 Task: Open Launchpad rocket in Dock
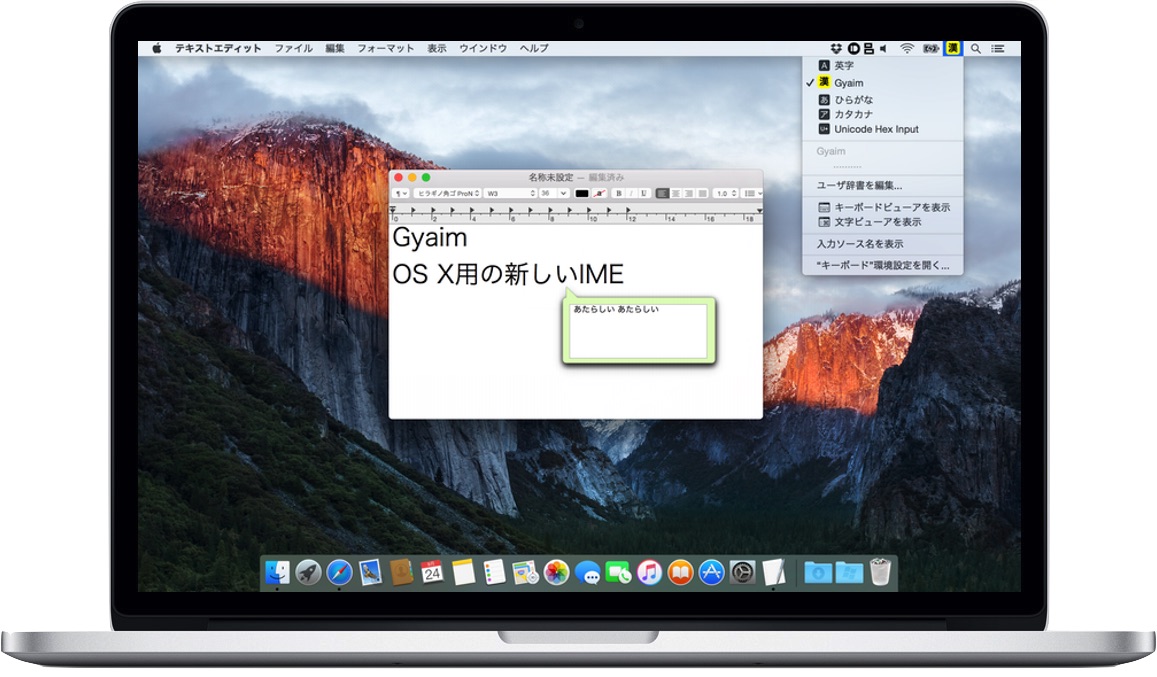(308, 572)
